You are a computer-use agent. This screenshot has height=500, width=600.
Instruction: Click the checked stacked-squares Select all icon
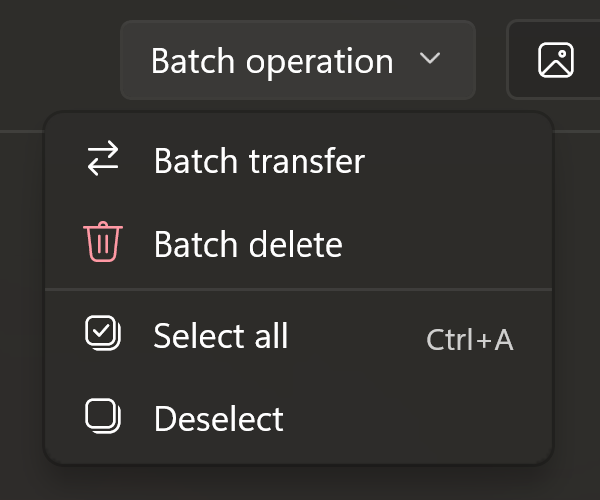point(103,333)
